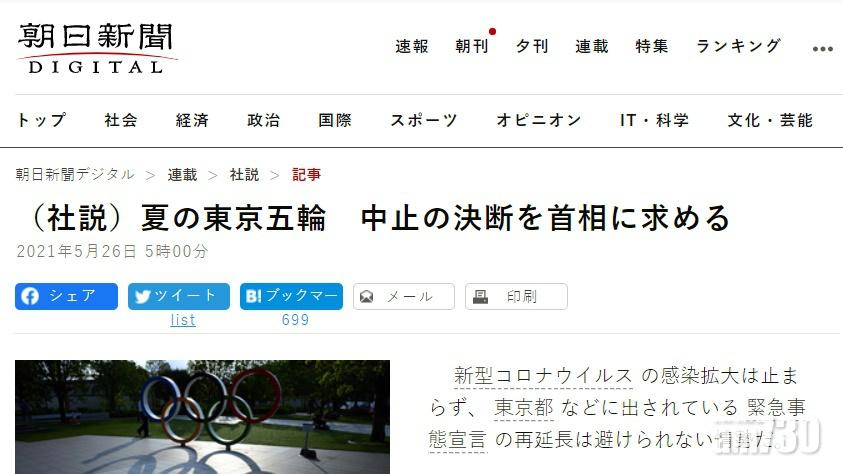Bookmark with Hatena B! ブックマーク button

[x=291, y=296]
